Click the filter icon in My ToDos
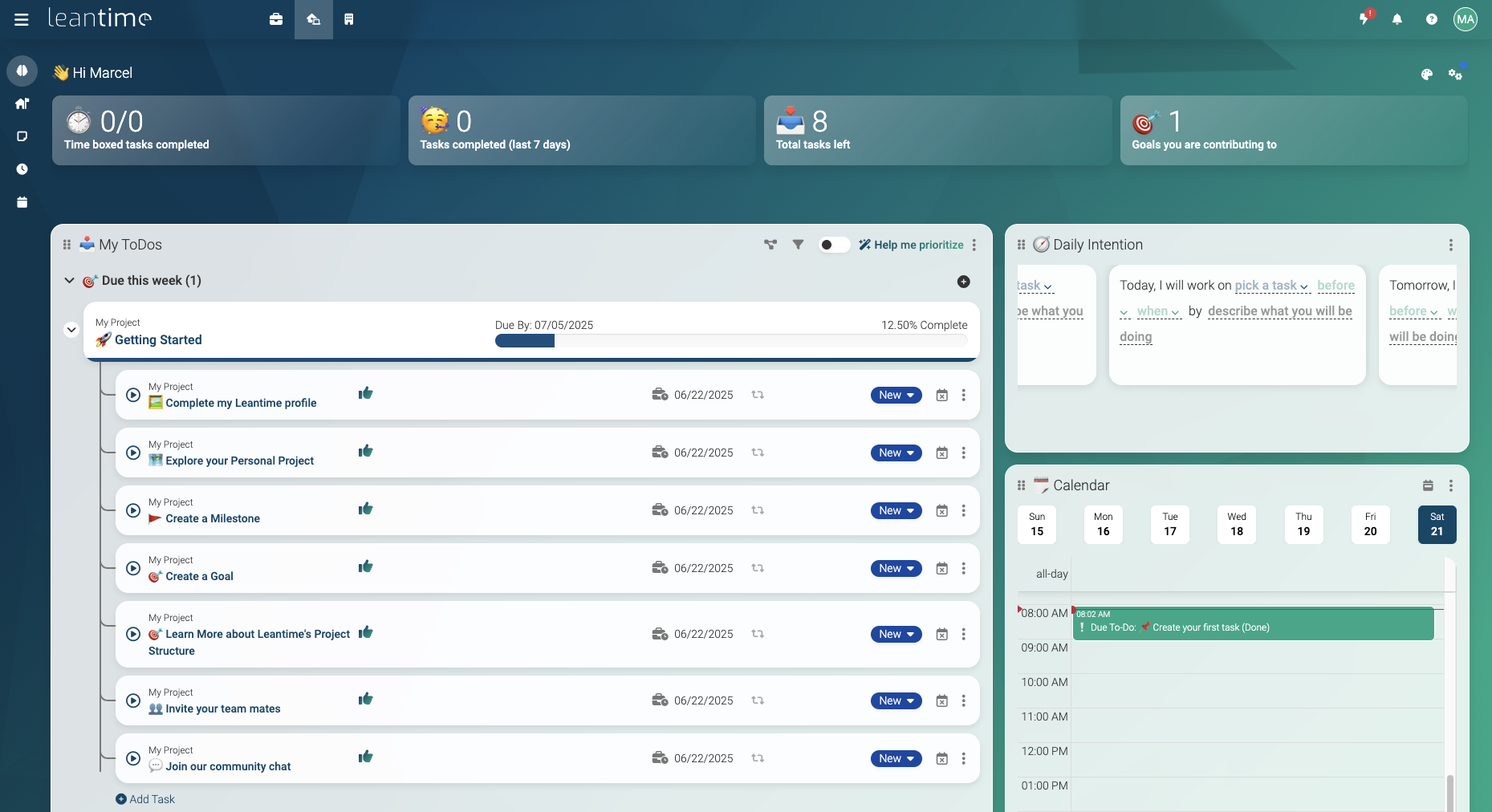Screen dimensions: 1492x812 click(x=798, y=245)
